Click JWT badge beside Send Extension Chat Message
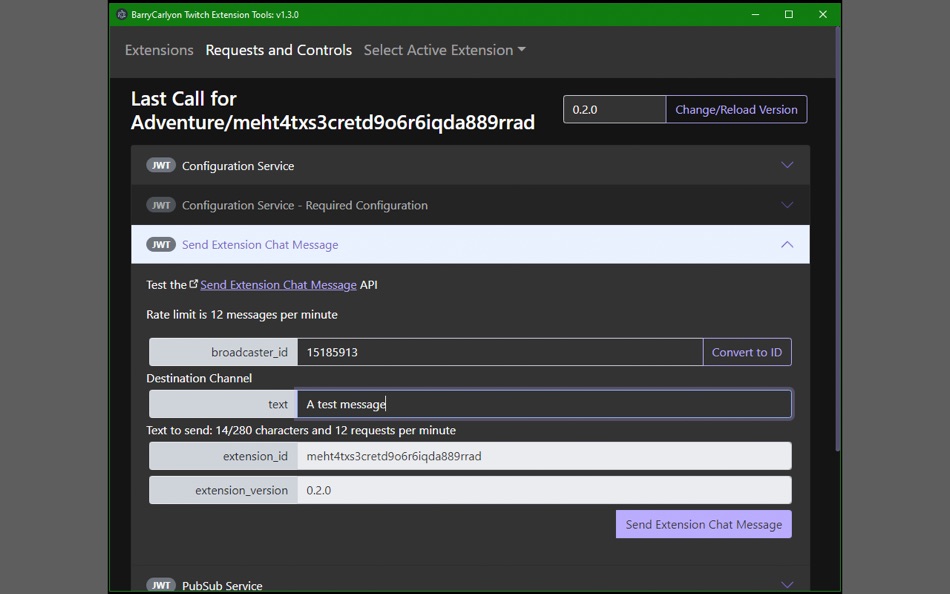 pyautogui.click(x=161, y=244)
